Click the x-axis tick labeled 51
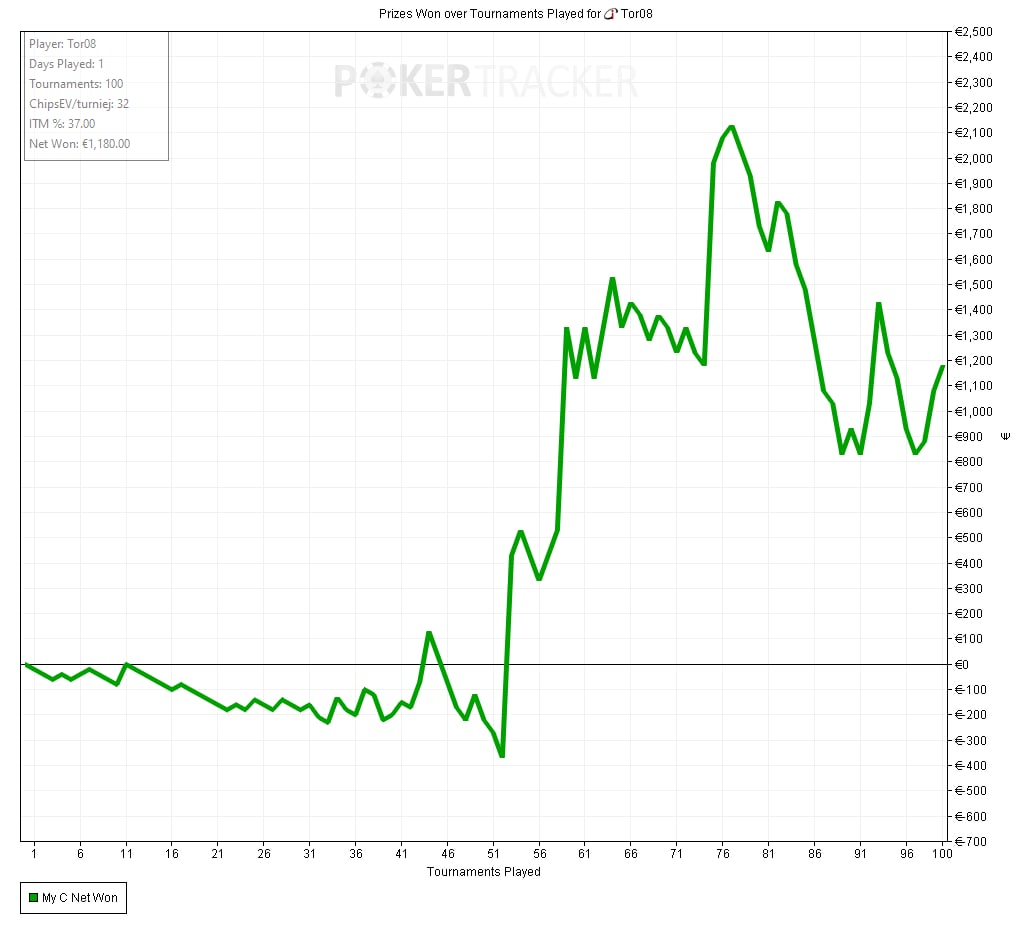The image size is (1028, 926). click(493, 854)
